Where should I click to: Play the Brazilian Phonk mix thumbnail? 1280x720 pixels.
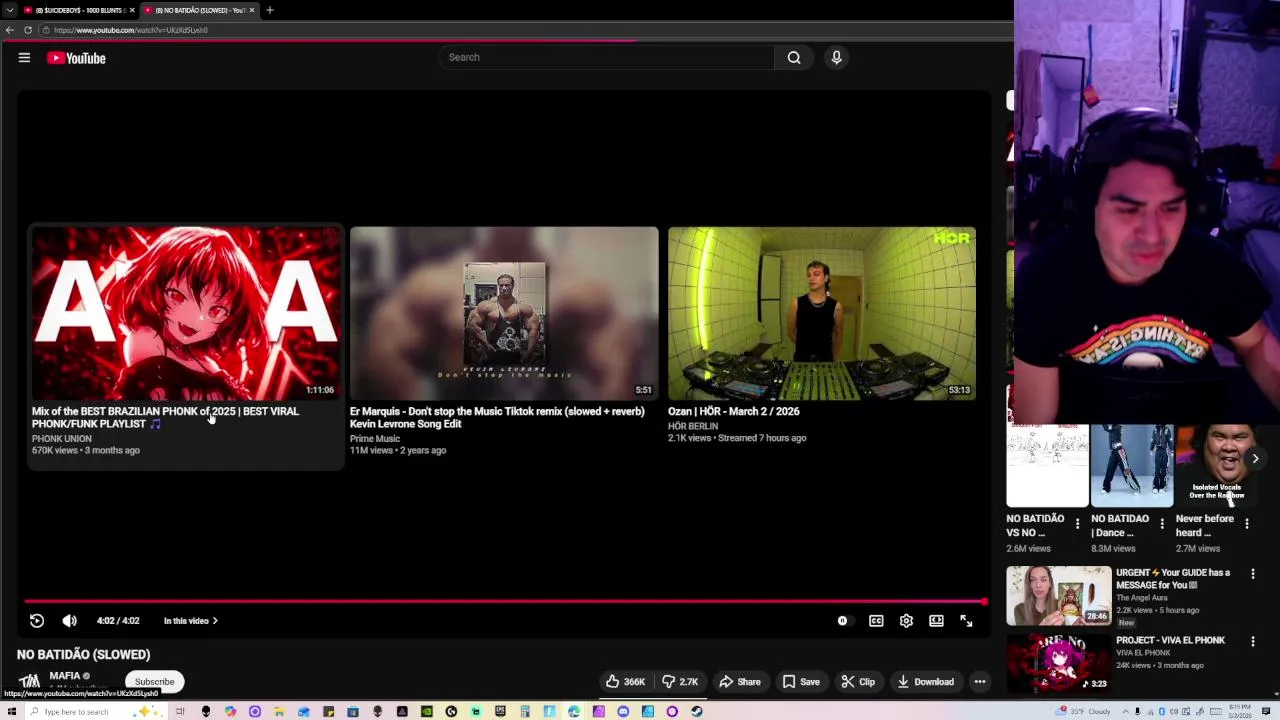point(185,313)
